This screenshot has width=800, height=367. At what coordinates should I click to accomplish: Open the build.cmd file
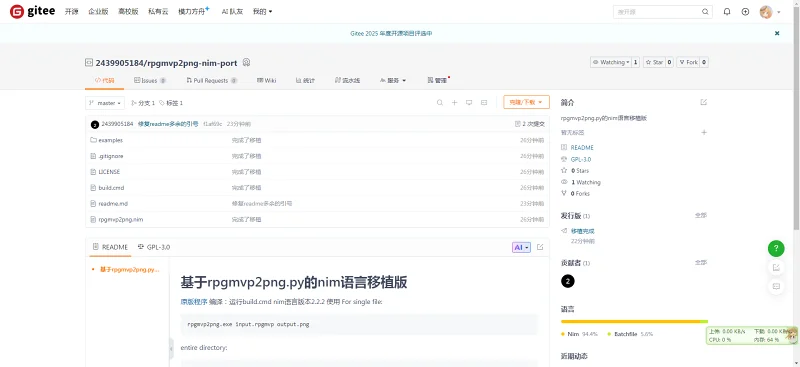coord(111,187)
